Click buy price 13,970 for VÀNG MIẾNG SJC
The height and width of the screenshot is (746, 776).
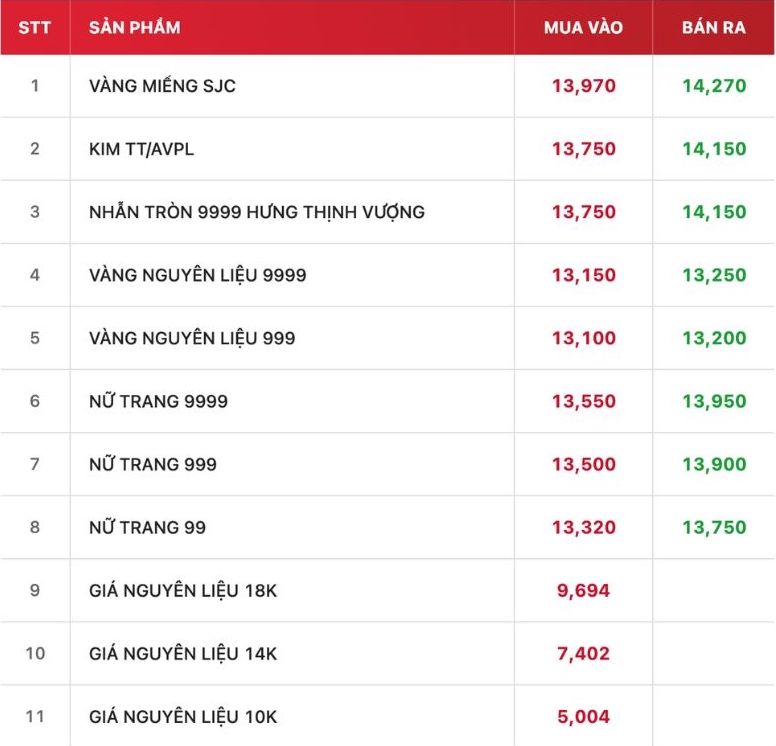coord(584,86)
